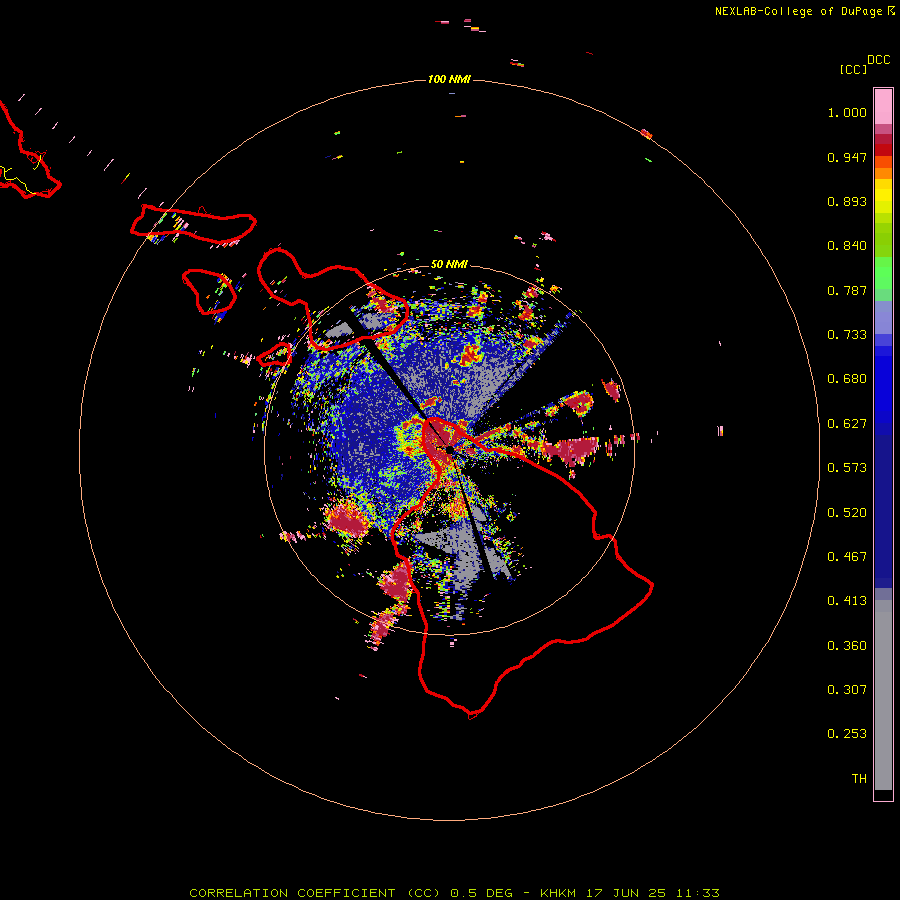Click the 0.840 colorbar value
900x900 pixels.
point(847,246)
